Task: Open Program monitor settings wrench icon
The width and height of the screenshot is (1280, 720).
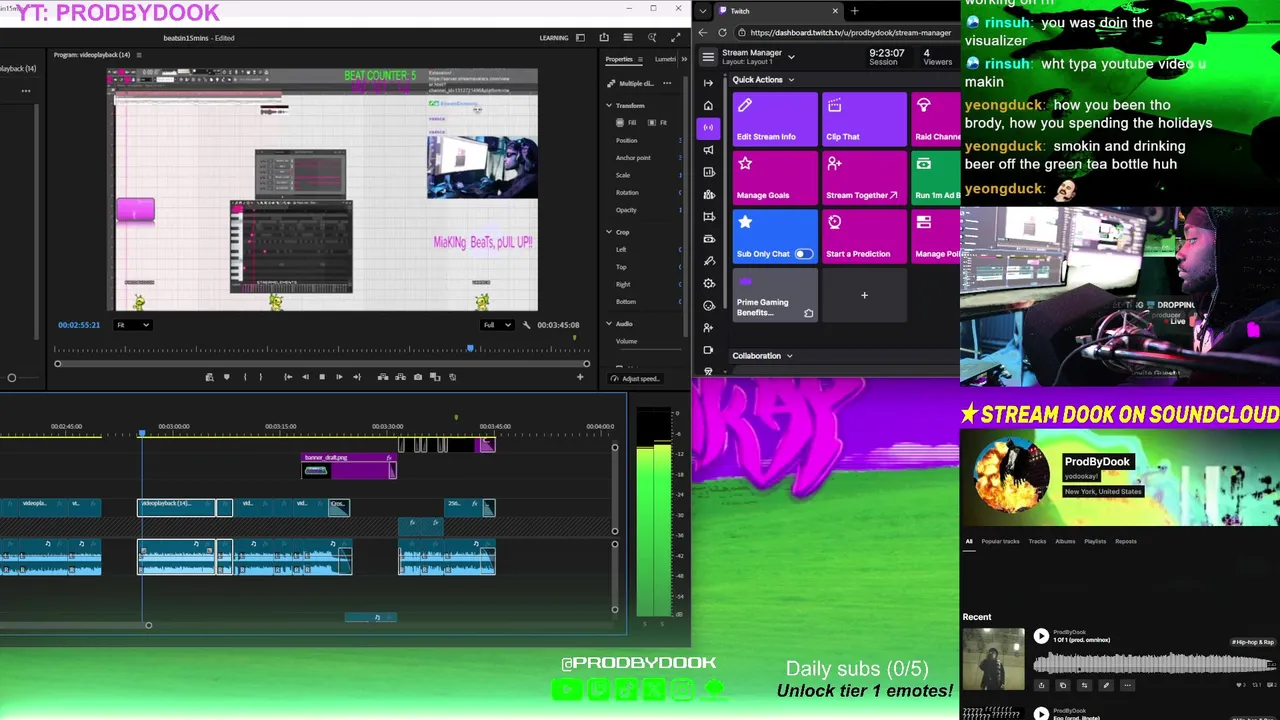Action: click(x=527, y=325)
